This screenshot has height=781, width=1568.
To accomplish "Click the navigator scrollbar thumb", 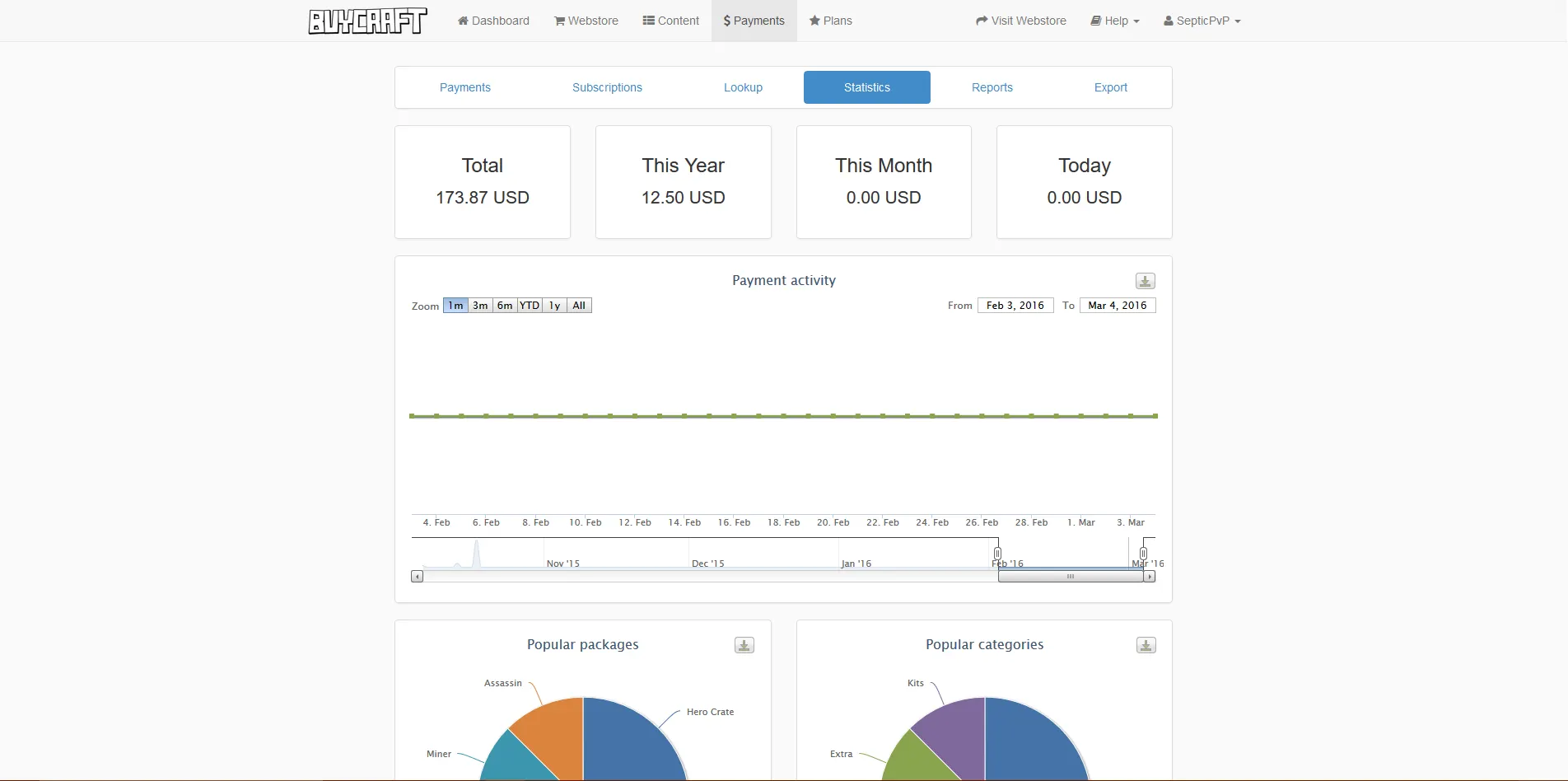I will 1071,577.
